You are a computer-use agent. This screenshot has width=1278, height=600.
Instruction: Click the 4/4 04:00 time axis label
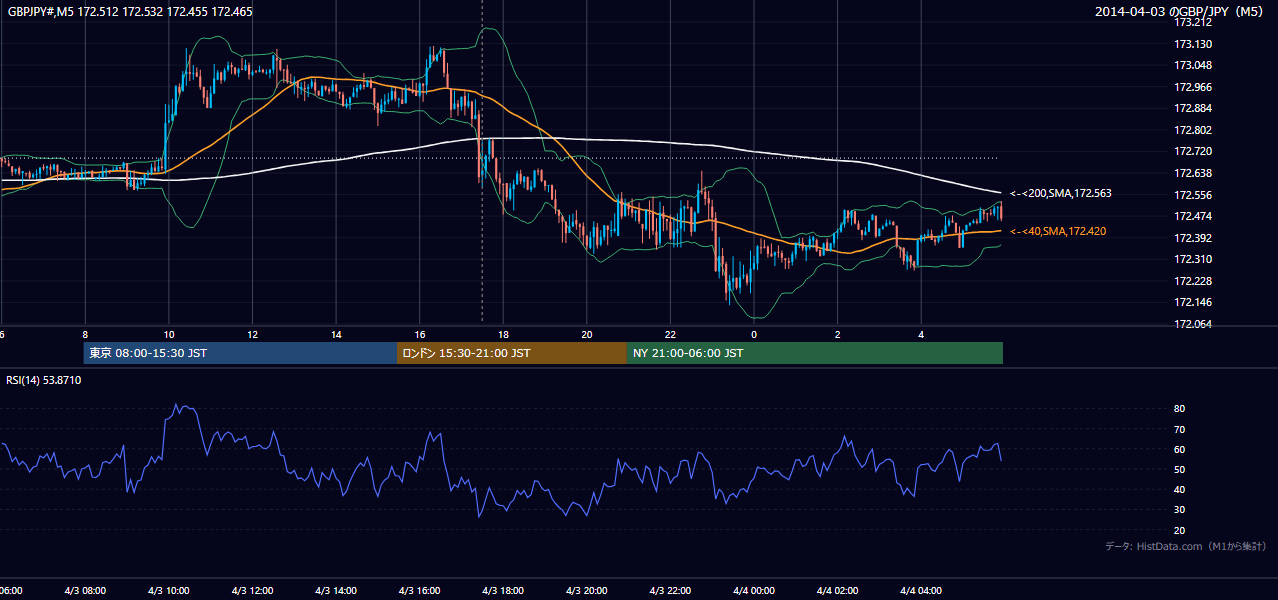tap(922, 590)
